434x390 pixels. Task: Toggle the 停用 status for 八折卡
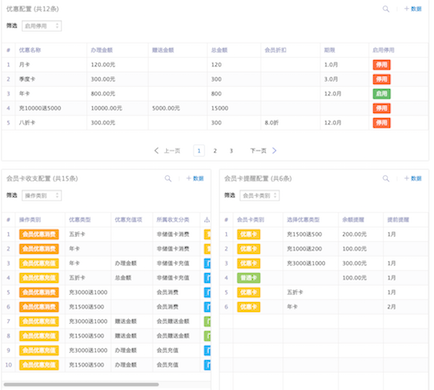[x=382, y=123]
